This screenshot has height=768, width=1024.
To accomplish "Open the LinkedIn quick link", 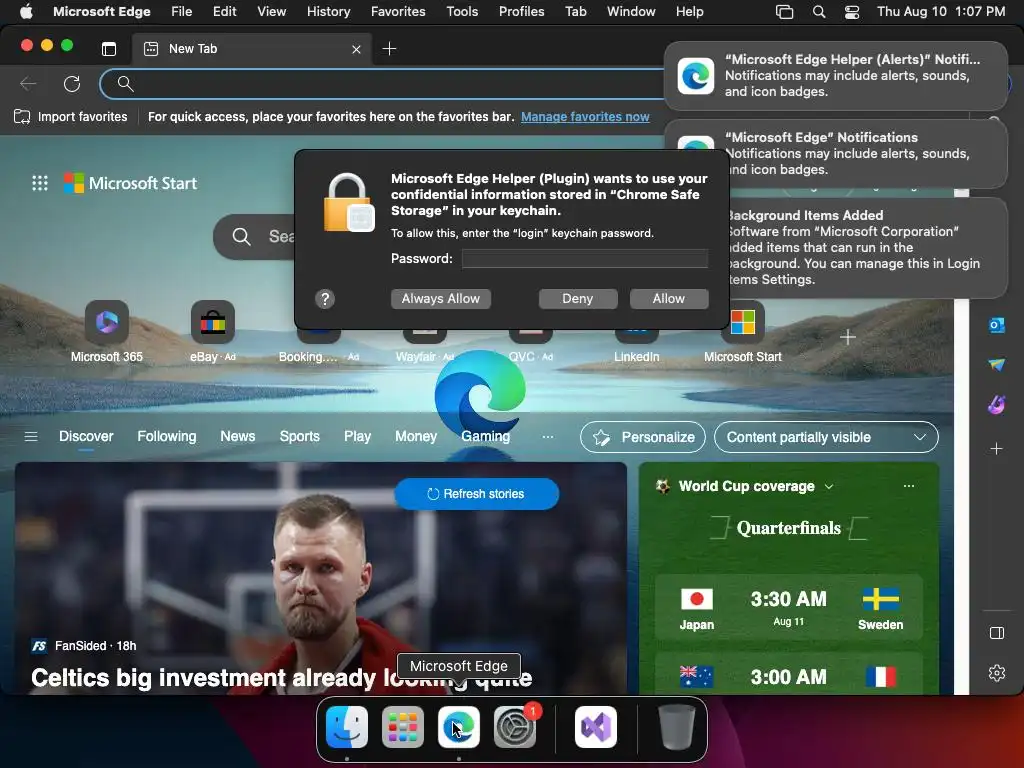I will pyautogui.click(x=637, y=343).
